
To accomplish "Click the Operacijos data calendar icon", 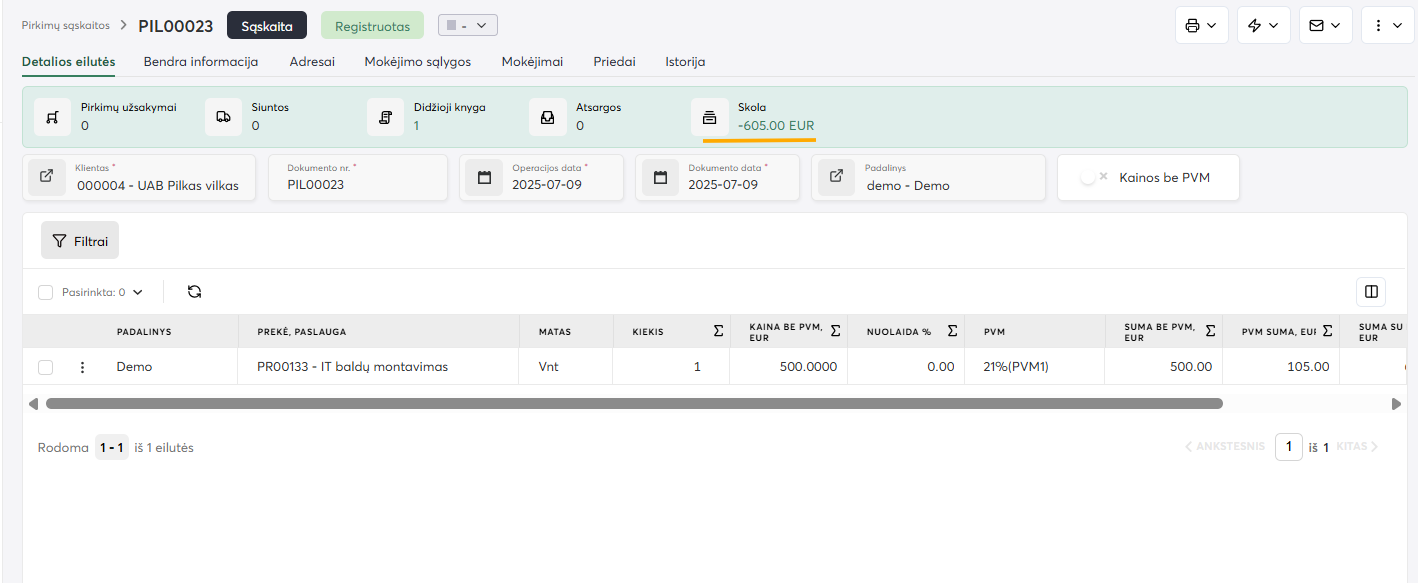I will pos(485,178).
